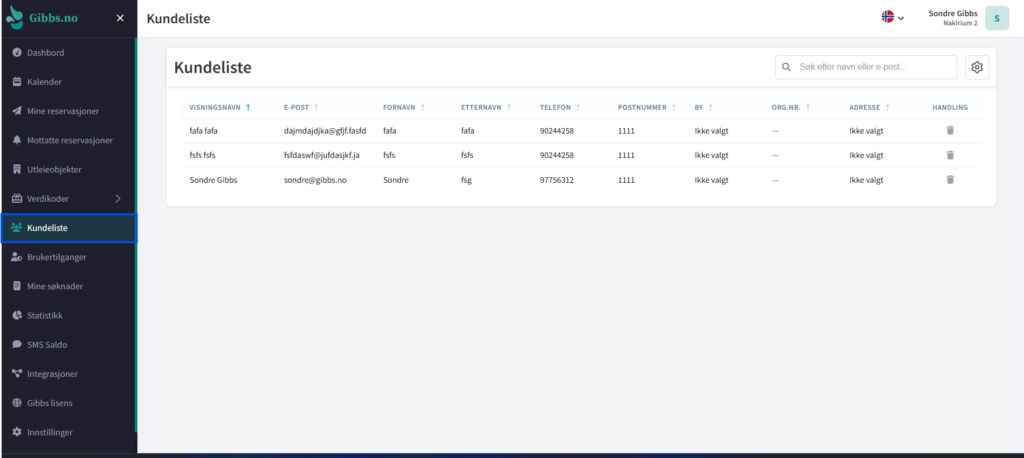Delete customer fafa fafa with trash icon
The height and width of the screenshot is (458, 1024).
coord(950,131)
